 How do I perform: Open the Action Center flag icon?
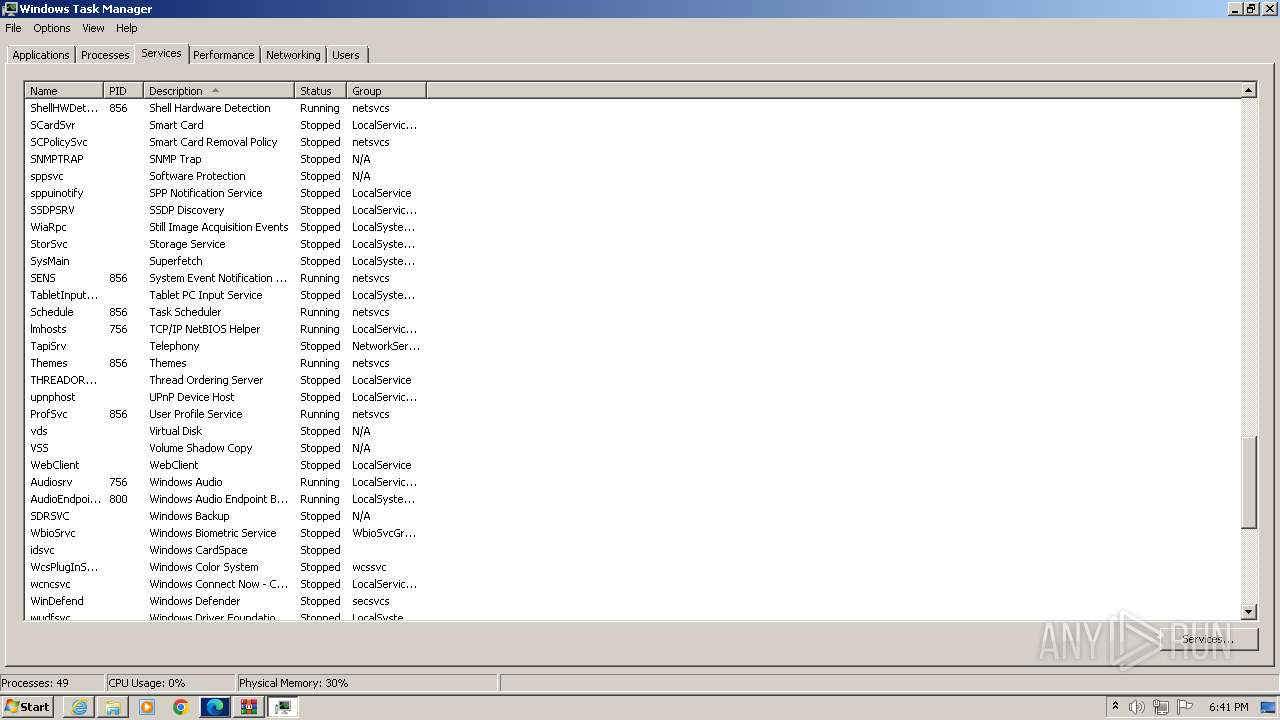(x=1184, y=707)
